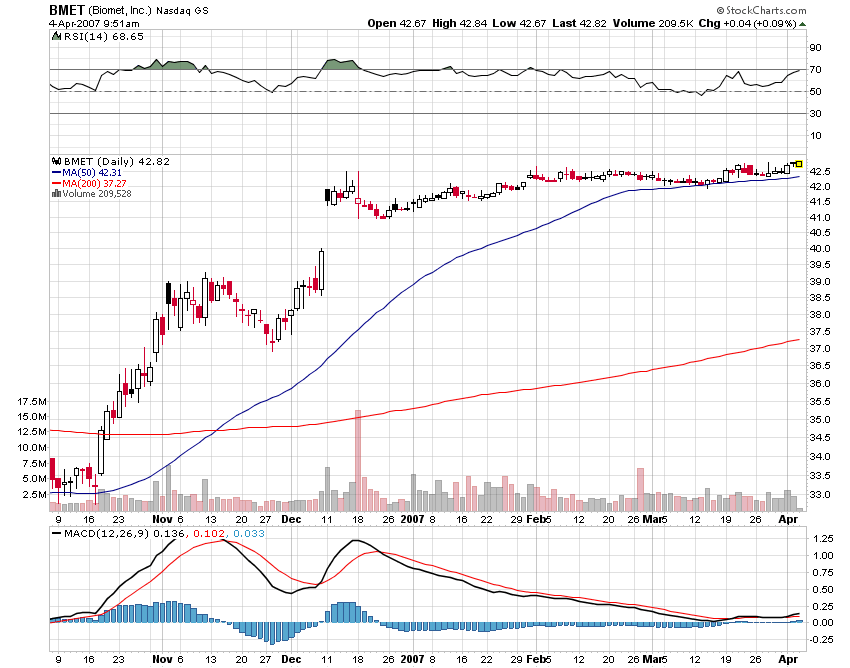Viewport: 850px width, 668px height.
Task: Click the yellow highlighted latest candlestick
Action: pyautogui.click(x=799, y=163)
